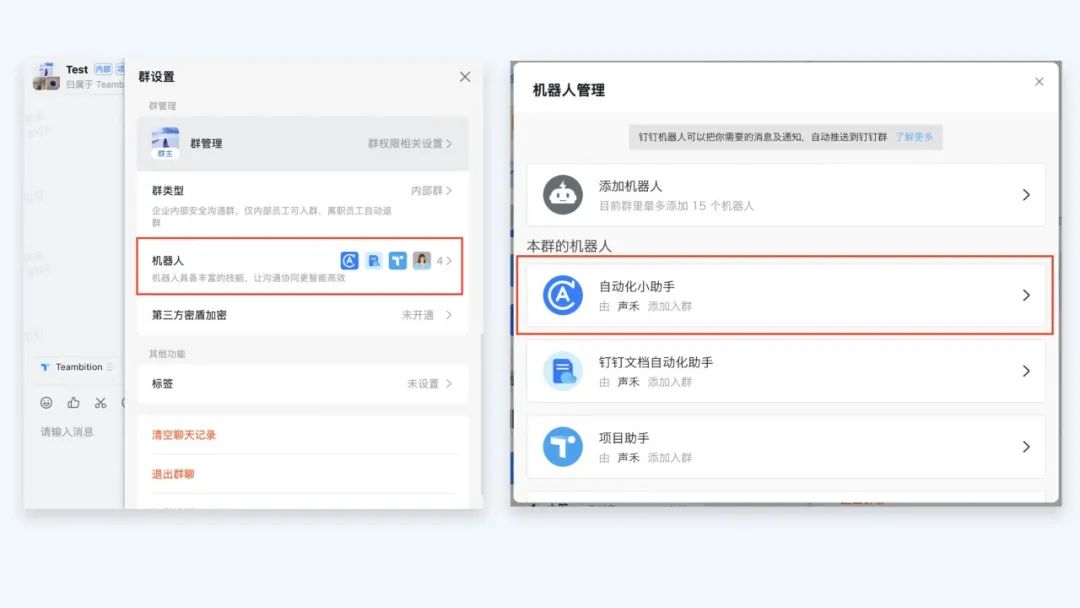Click the 请输入消息 message input field
This screenshot has width=1080, height=608.
(68, 432)
